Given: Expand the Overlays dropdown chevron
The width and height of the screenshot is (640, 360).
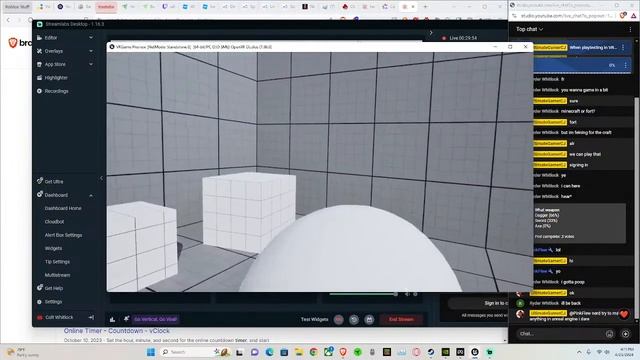Looking at the screenshot, I should [91, 51].
